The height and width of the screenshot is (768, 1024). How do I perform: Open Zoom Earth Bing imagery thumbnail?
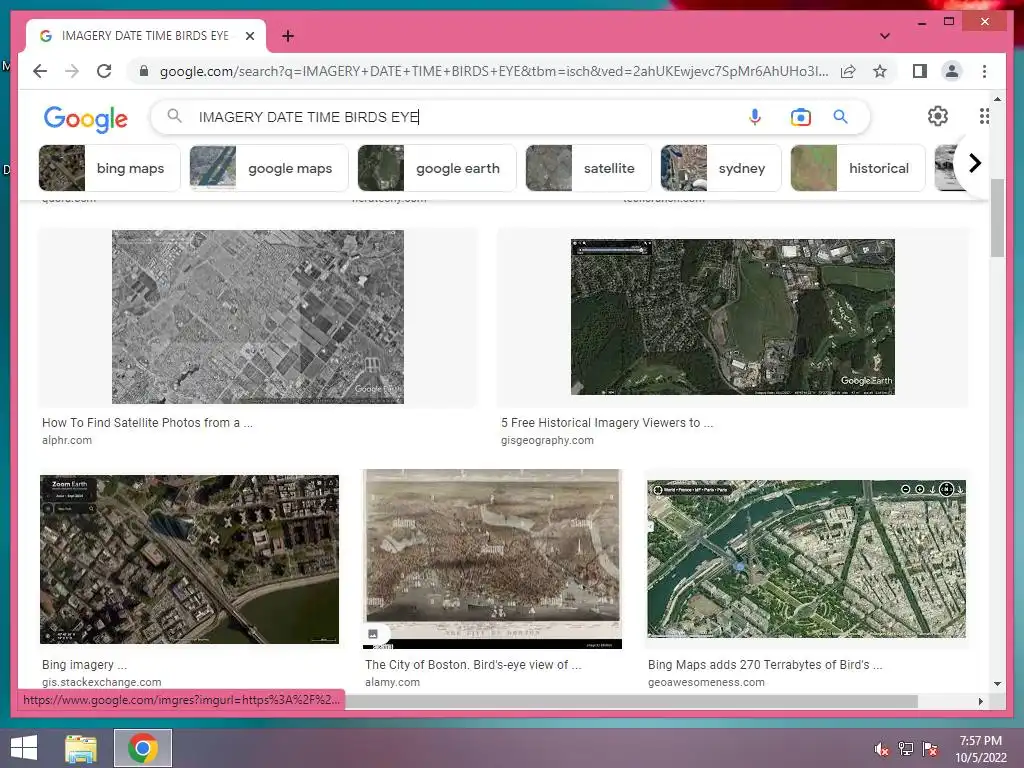pyautogui.click(x=189, y=559)
